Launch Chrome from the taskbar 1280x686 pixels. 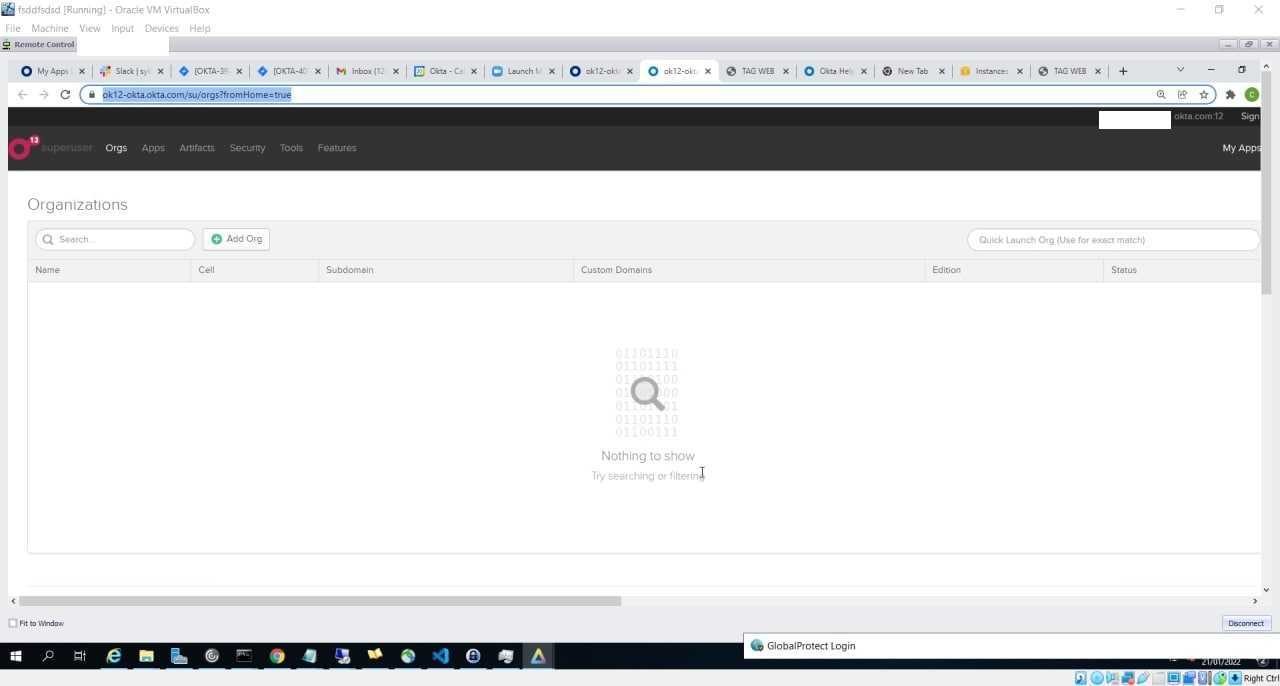[x=277, y=656]
